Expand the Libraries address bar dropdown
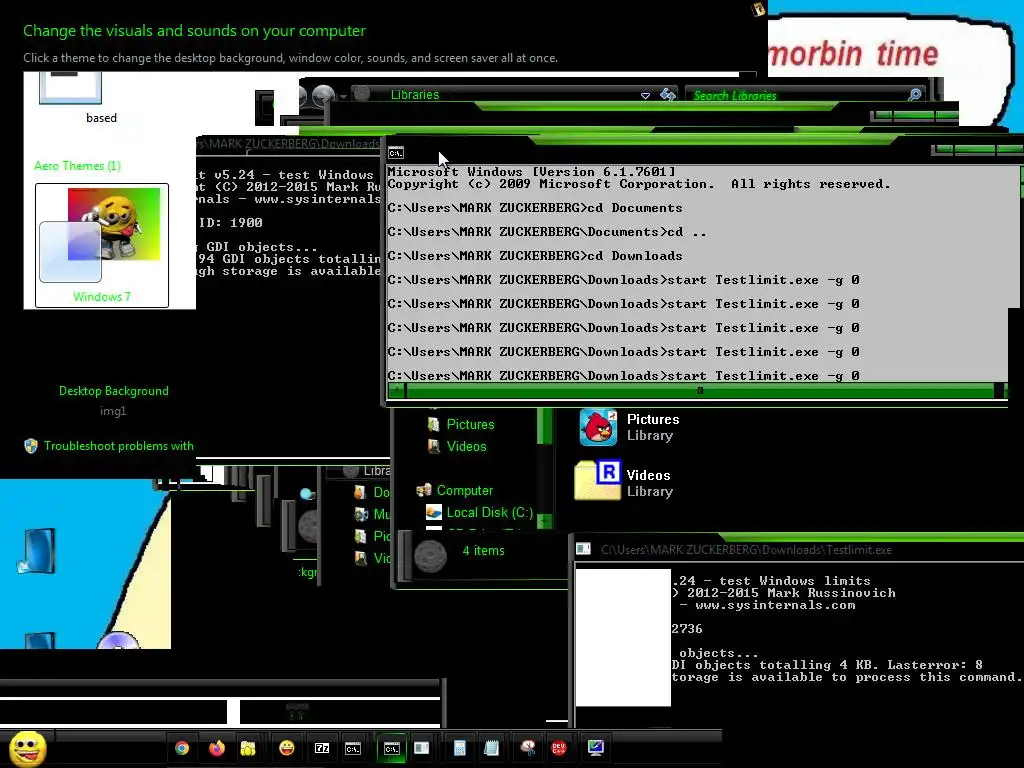The image size is (1024, 768). pos(645,95)
